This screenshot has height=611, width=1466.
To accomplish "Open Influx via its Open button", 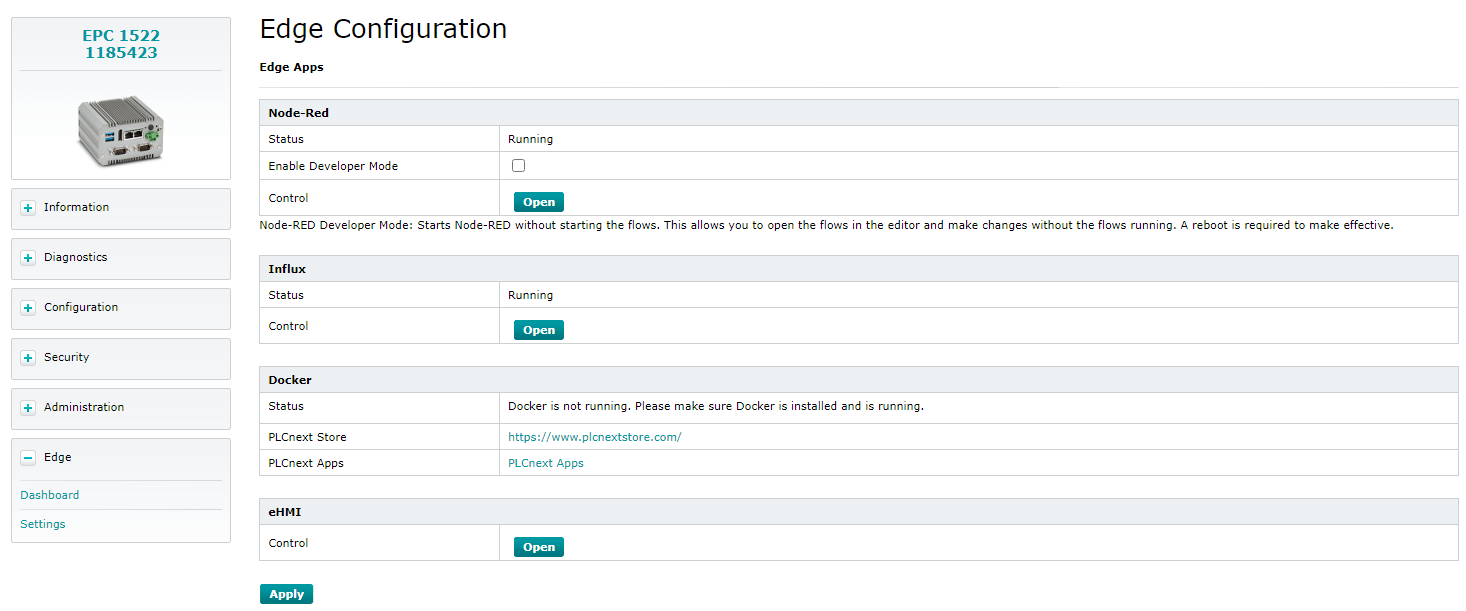I will coord(539,330).
